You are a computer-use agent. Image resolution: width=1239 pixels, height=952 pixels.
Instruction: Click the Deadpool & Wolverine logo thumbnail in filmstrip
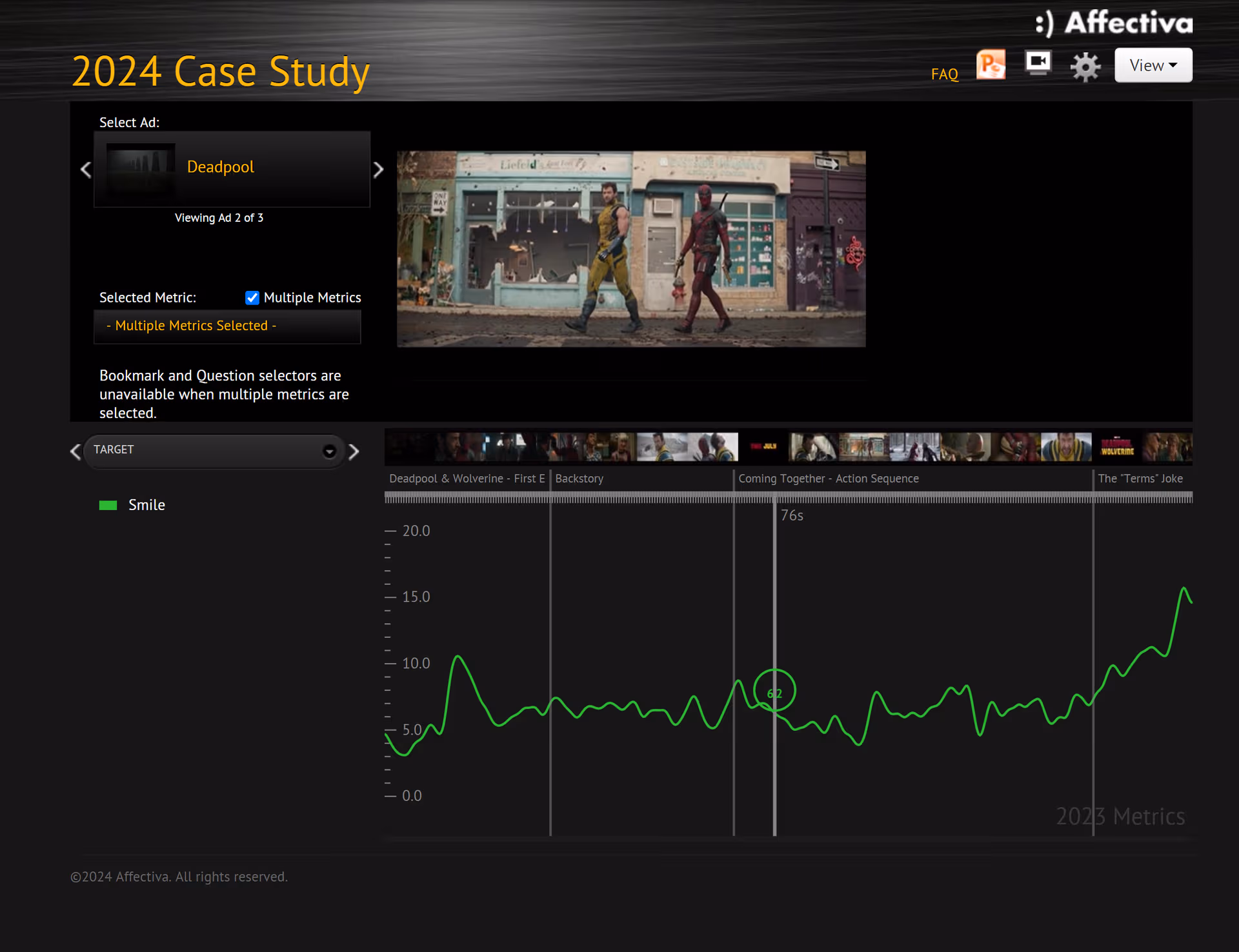point(1117,447)
